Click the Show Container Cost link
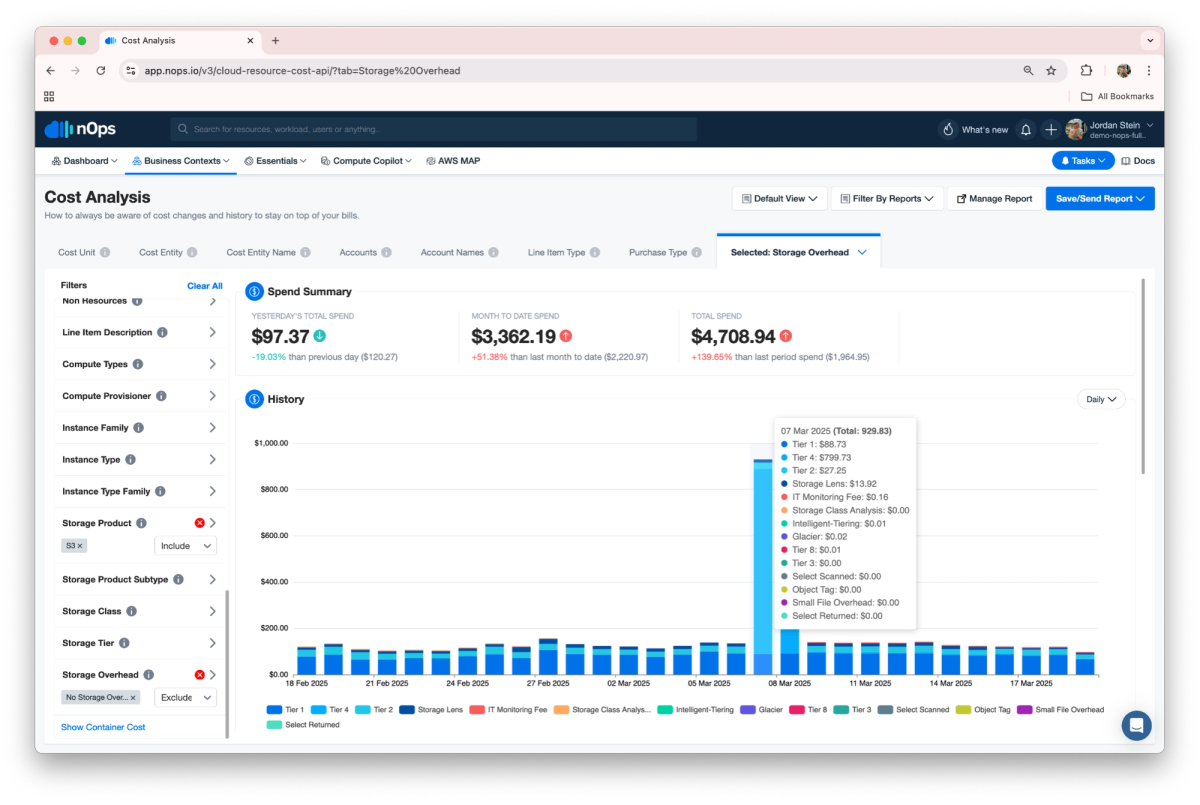This screenshot has height=805, width=1200. click(x=103, y=727)
